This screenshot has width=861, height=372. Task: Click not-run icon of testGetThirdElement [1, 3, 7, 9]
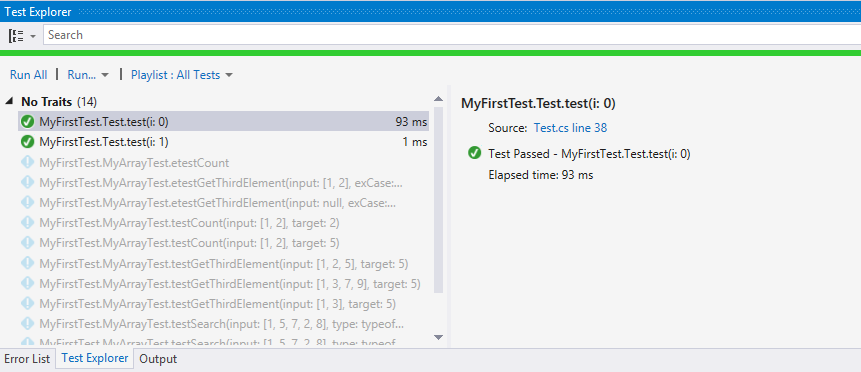click(27, 284)
